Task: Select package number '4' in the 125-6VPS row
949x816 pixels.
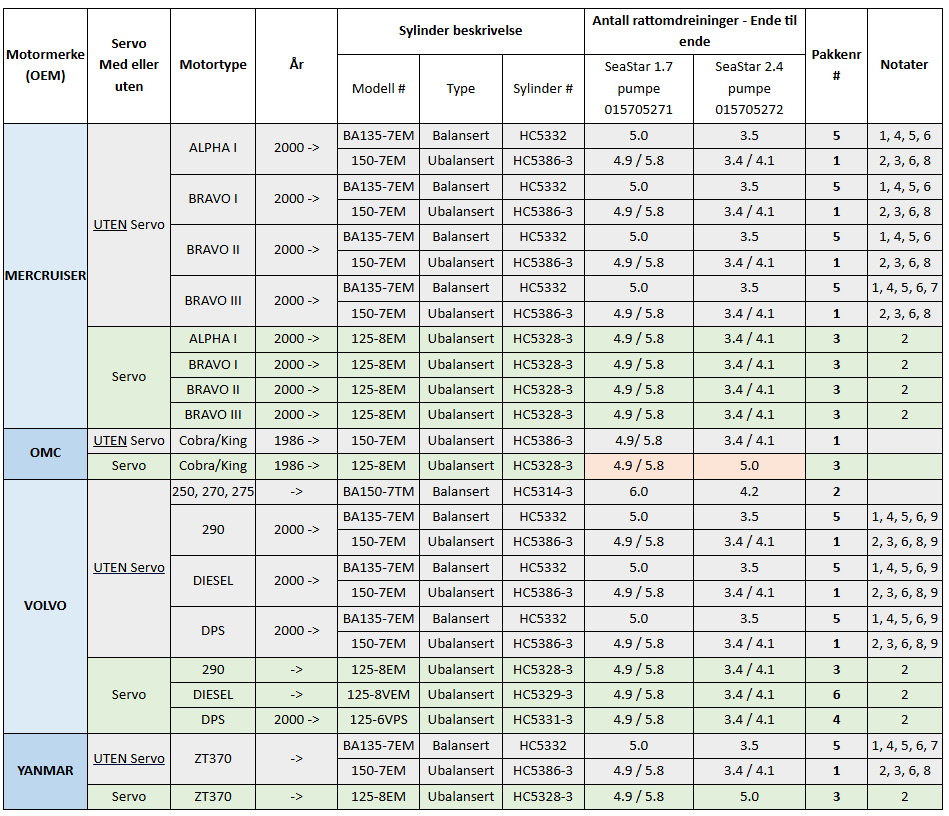Action: click(x=836, y=720)
